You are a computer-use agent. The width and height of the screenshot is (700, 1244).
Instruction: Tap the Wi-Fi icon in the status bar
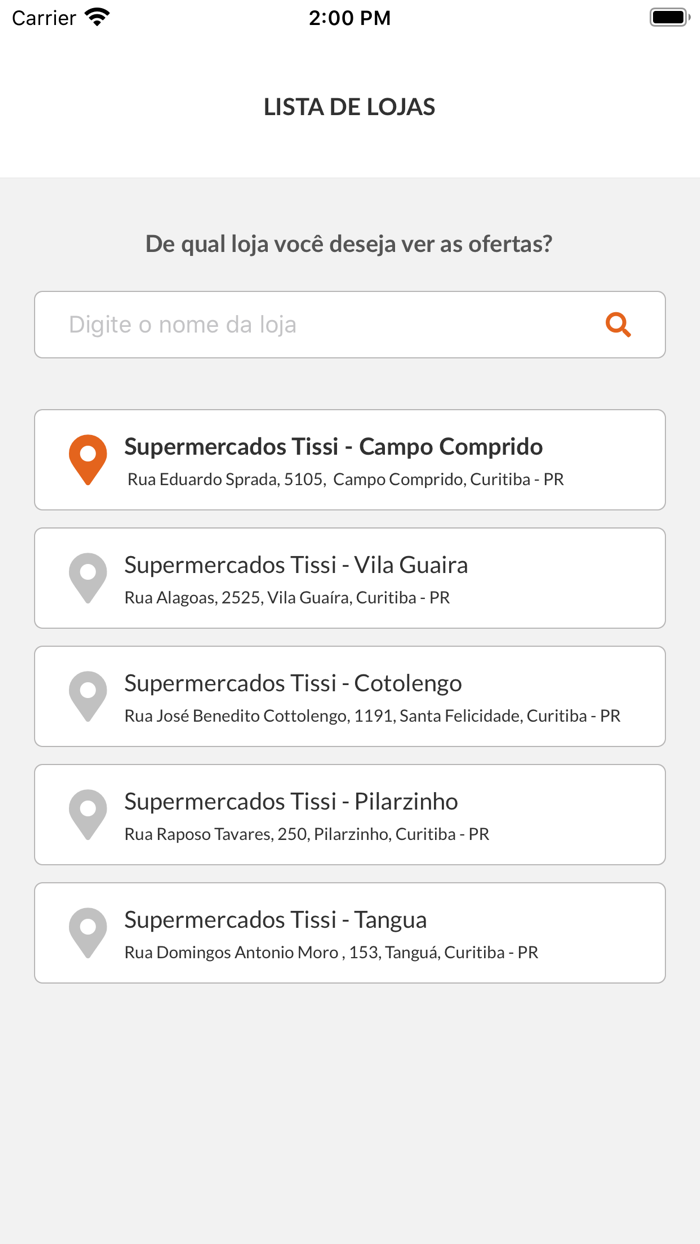click(x=96, y=16)
